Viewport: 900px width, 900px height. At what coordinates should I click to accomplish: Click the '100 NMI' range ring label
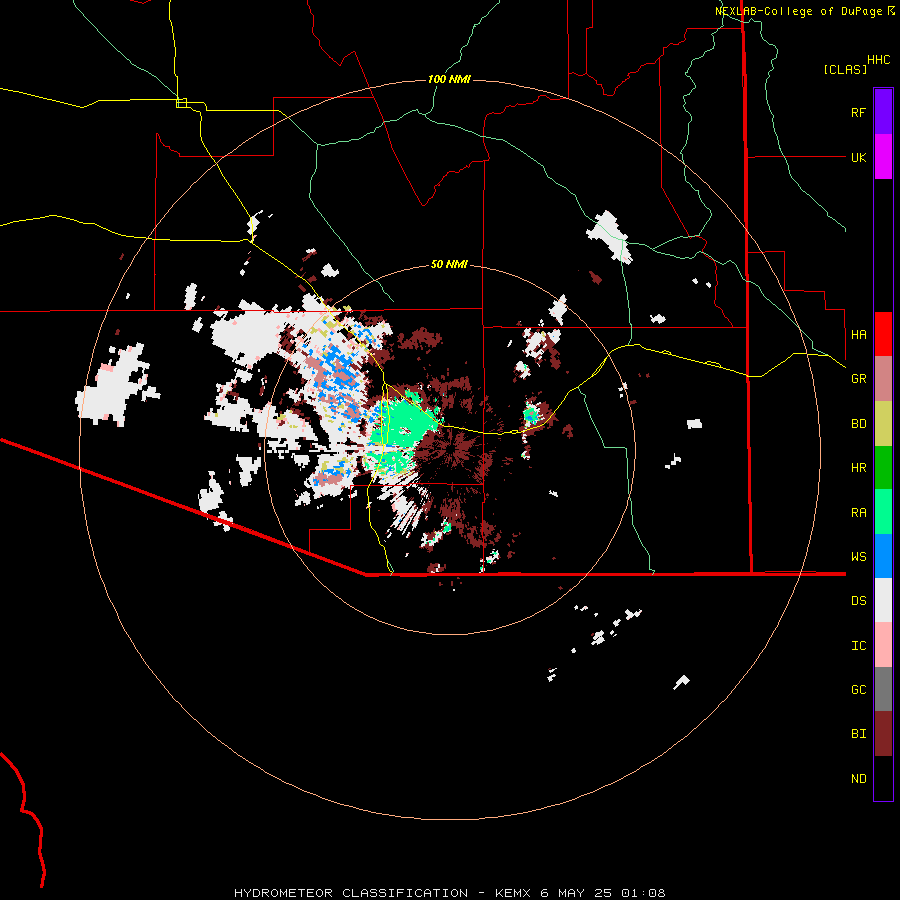(449, 79)
